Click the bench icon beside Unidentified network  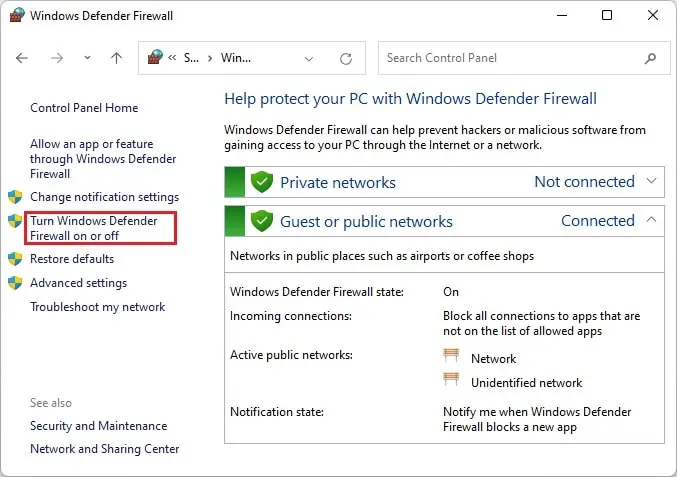point(451,379)
